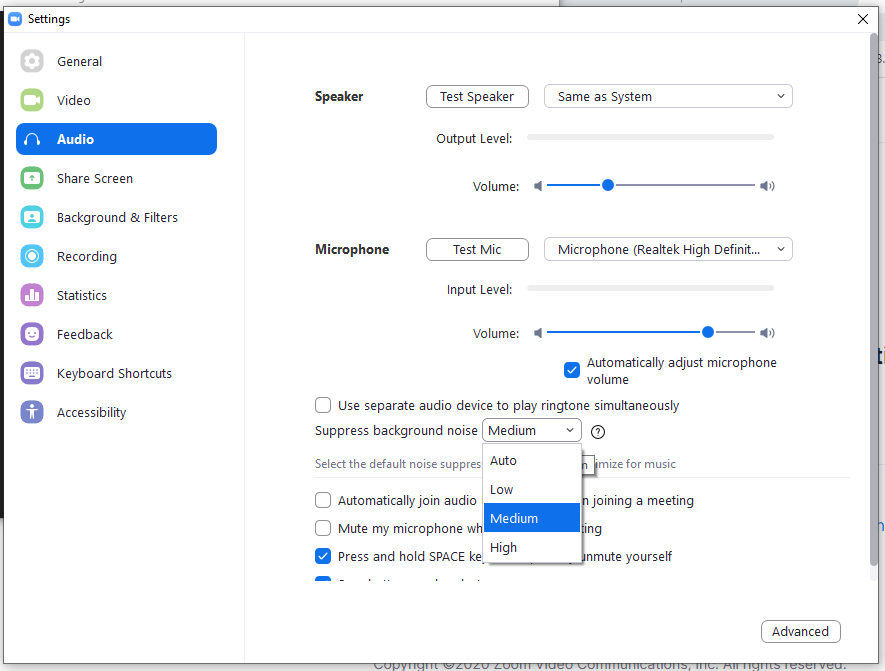
Task: Open Accessibility settings
Action: pyautogui.click(x=116, y=412)
